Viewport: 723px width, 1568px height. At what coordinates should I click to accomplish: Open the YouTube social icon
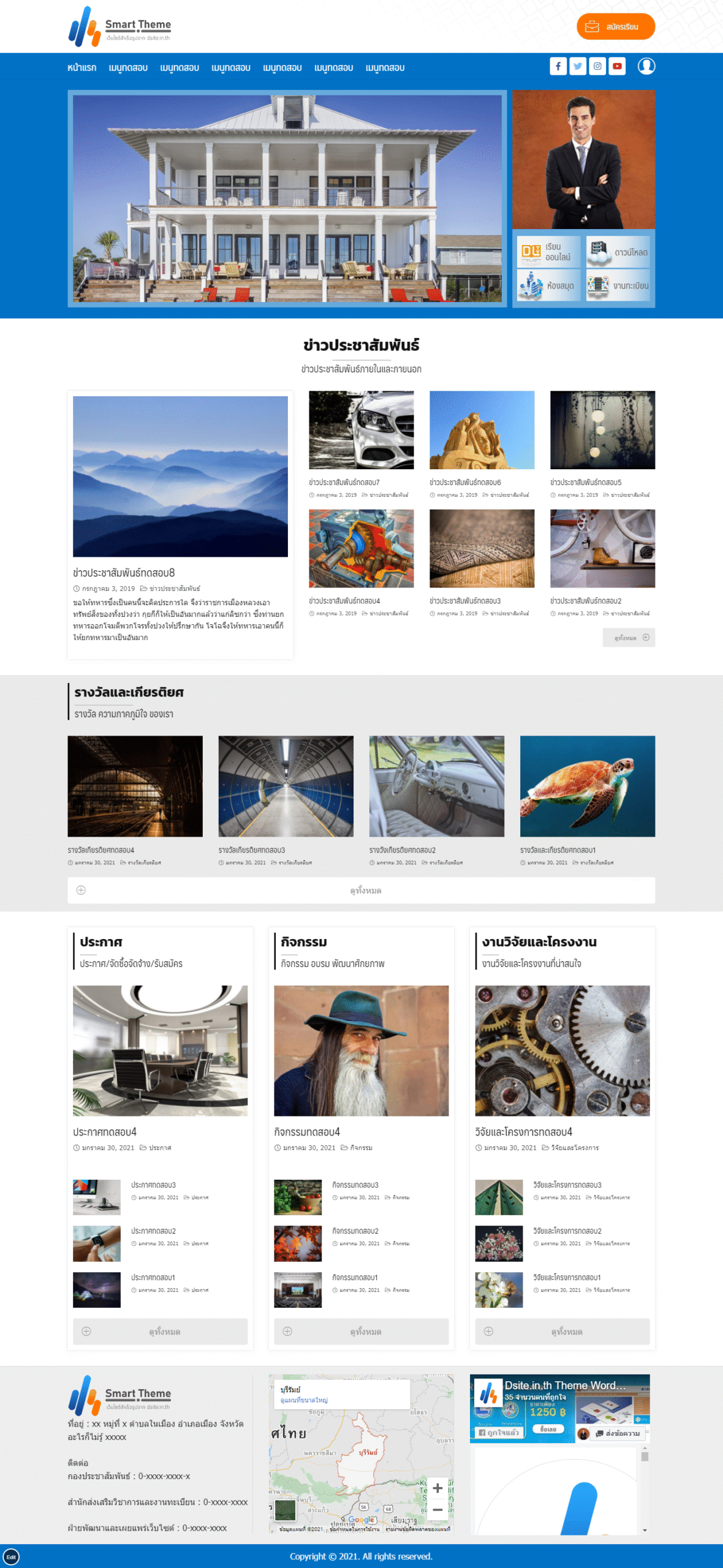(617, 66)
